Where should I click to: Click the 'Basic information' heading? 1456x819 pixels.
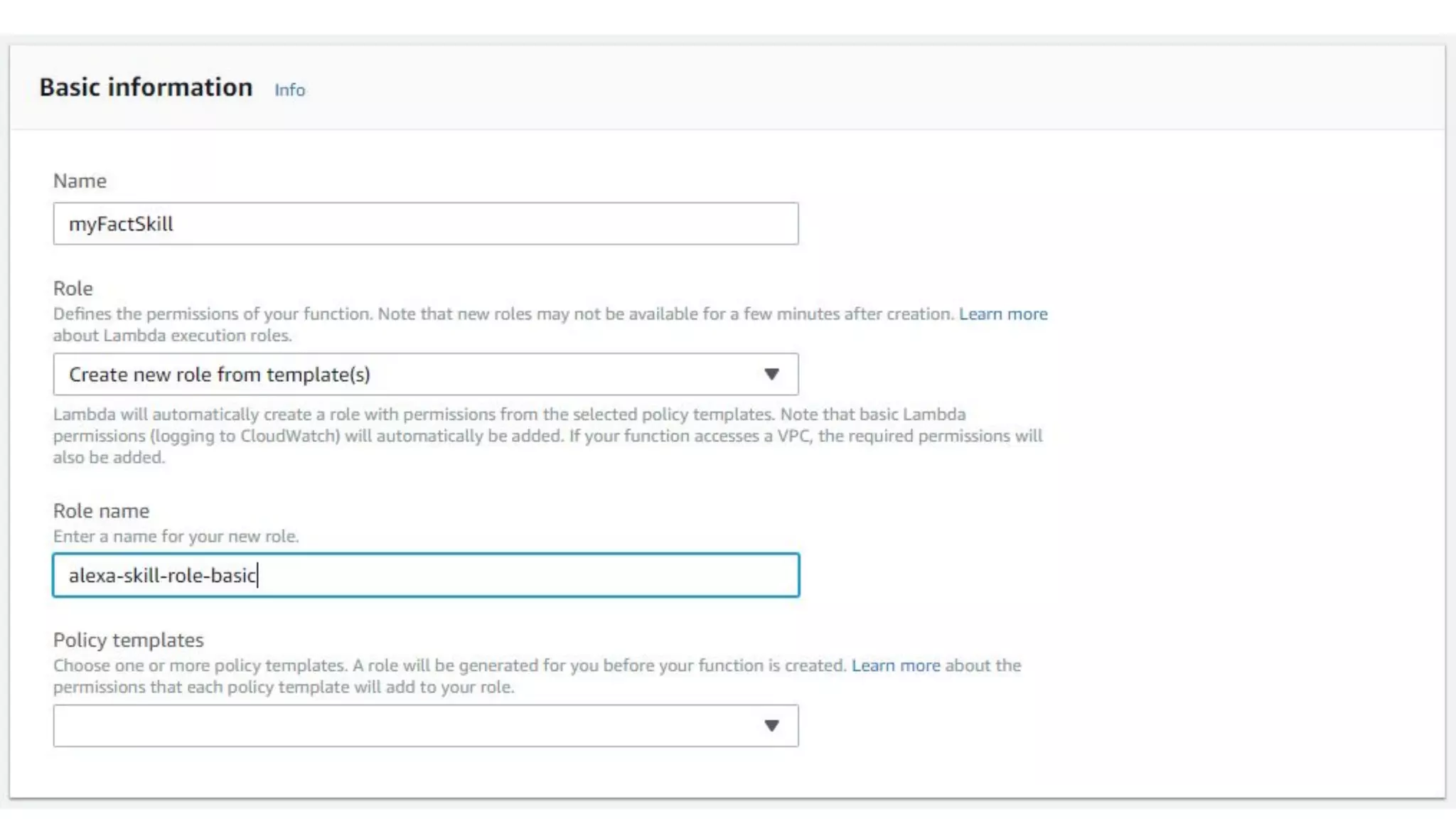(x=146, y=87)
